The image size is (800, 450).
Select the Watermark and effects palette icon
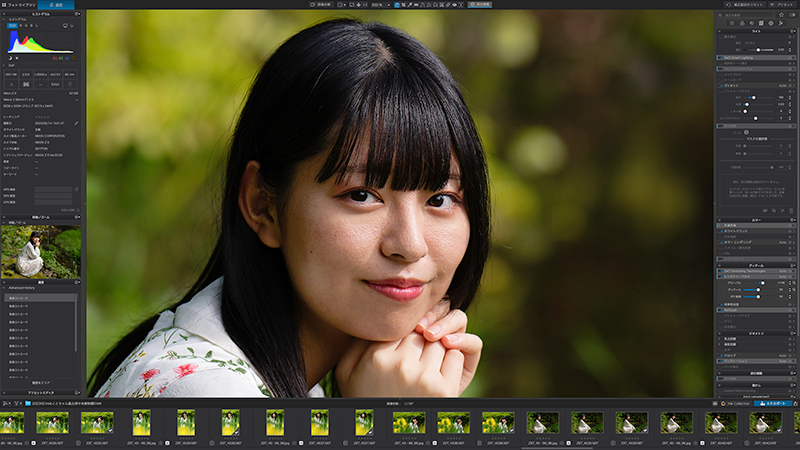781,23
